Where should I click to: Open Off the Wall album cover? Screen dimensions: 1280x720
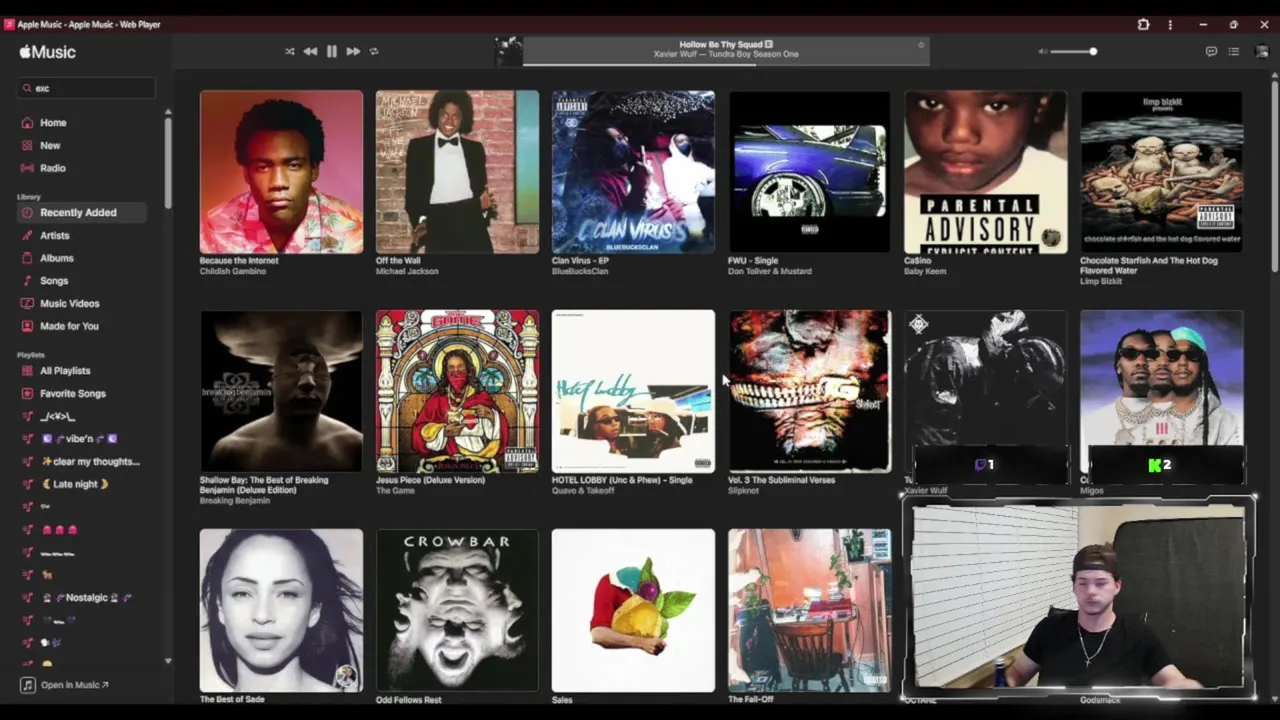457,172
